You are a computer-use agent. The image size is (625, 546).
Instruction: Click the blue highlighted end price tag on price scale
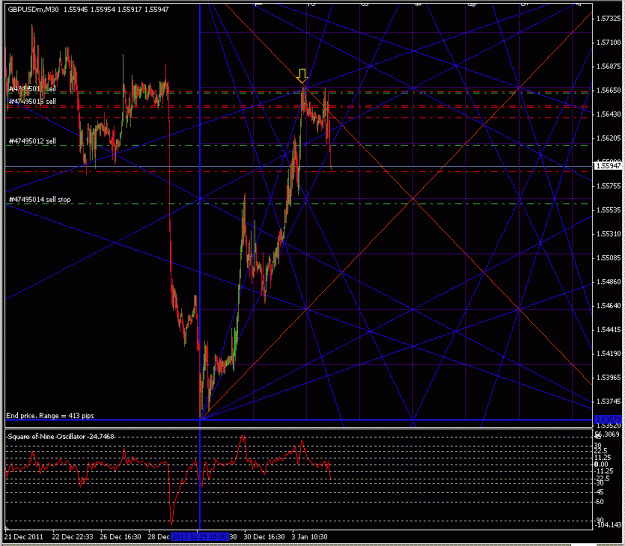tap(608, 419)
